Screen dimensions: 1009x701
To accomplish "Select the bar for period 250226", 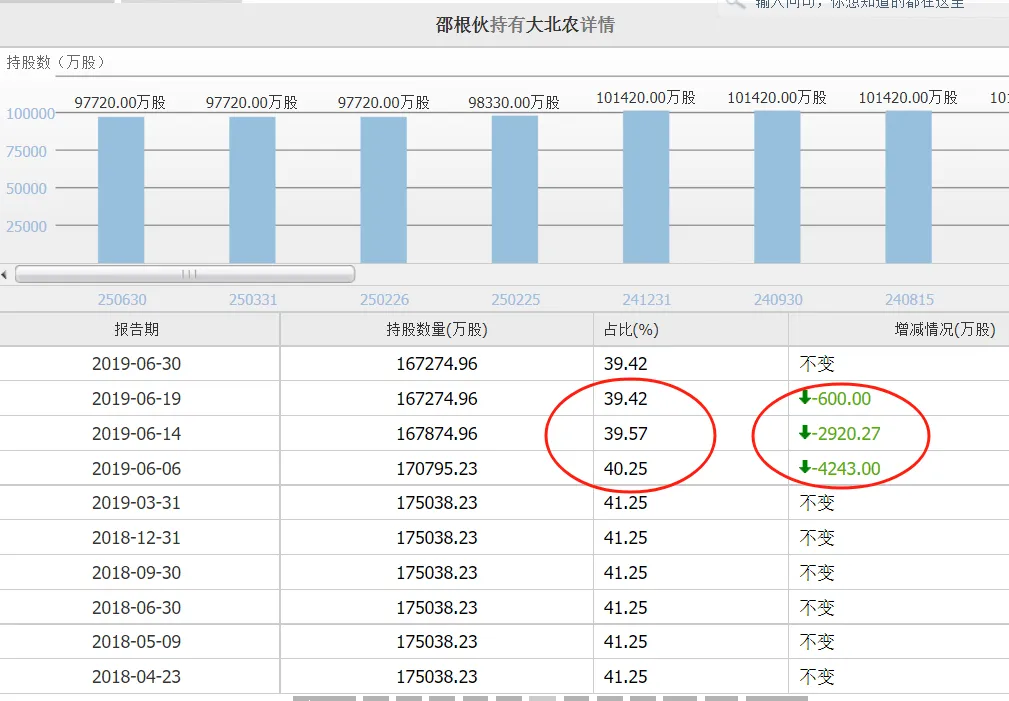I will click(x=384, y=190).
